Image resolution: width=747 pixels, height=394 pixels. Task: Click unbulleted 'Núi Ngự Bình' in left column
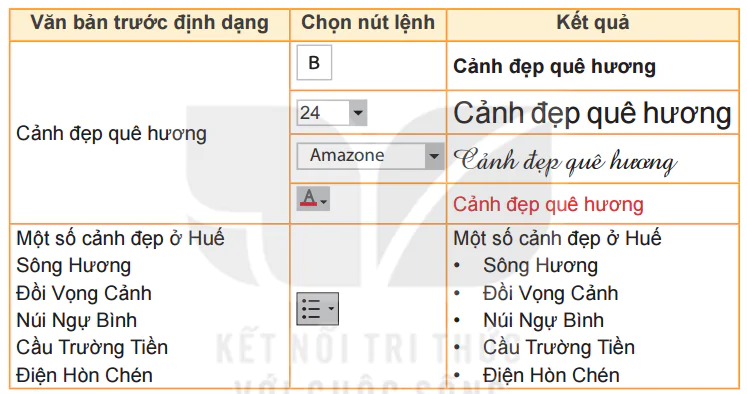(76, 321)
